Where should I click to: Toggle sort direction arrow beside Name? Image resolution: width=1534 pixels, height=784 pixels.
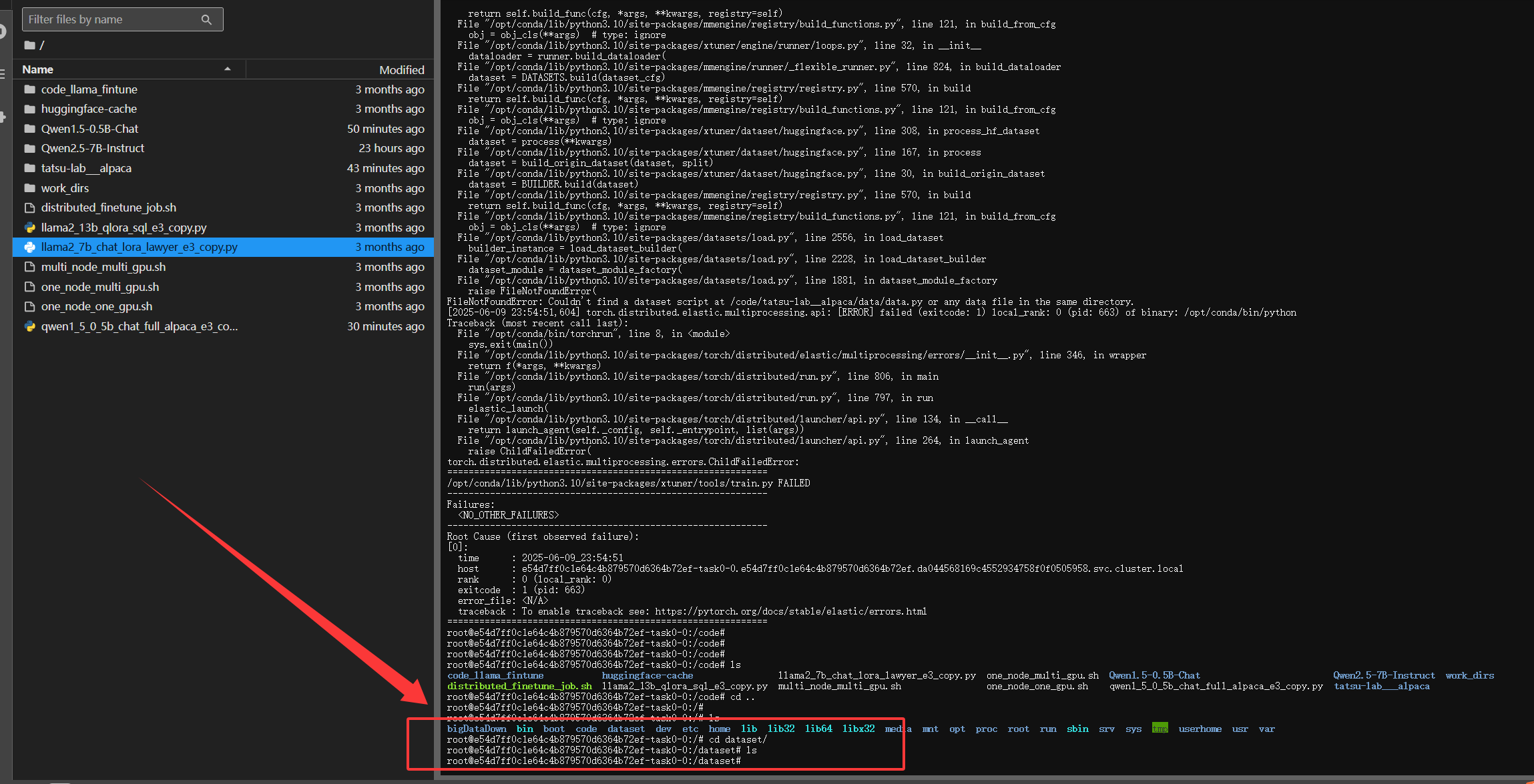click(x=228, y=69)
